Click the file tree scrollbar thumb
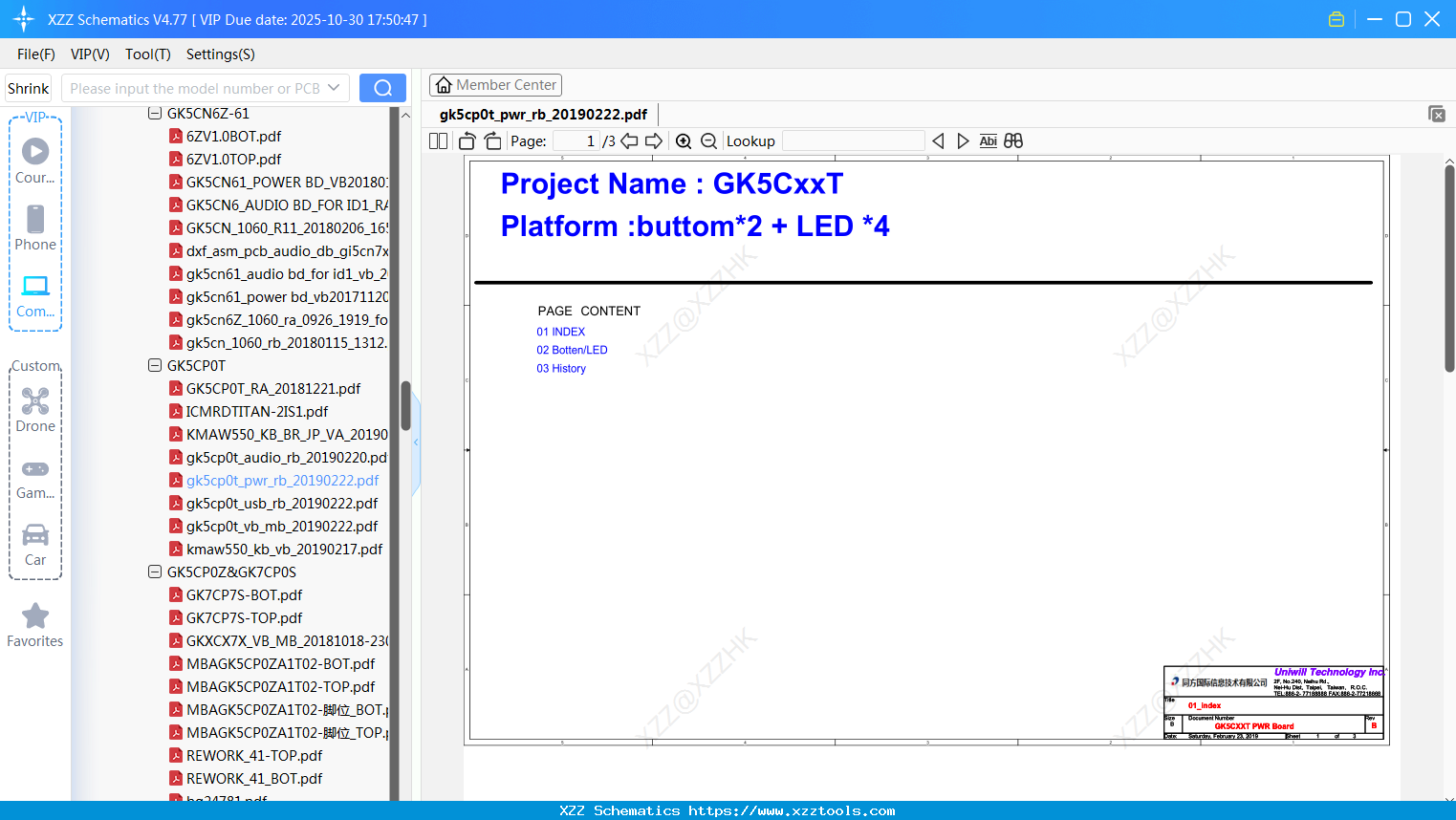 tap(405, 406)
